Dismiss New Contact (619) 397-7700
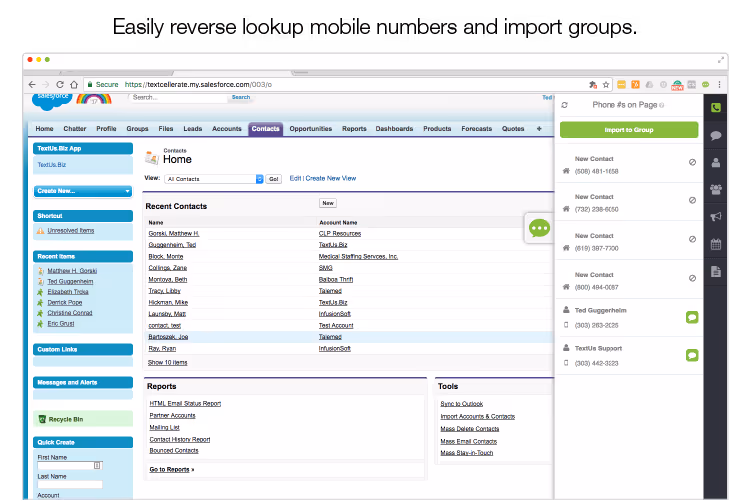This screenshot has width=751, height=501. [692, 239]
